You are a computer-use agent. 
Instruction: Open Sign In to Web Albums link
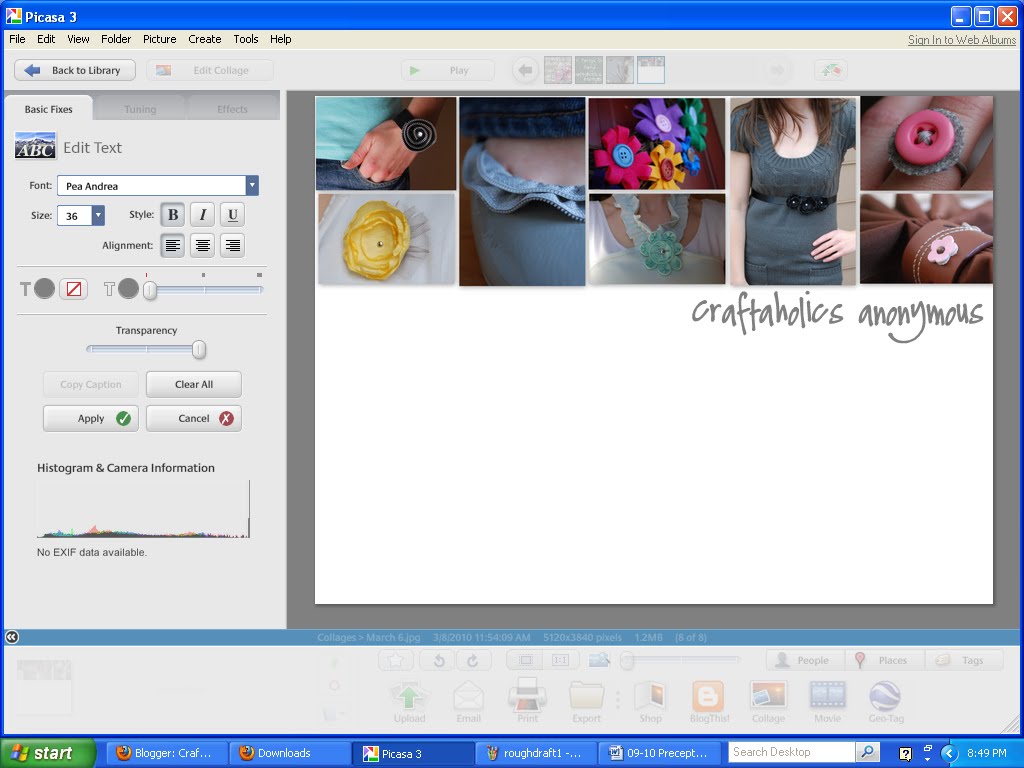(960, 38)
